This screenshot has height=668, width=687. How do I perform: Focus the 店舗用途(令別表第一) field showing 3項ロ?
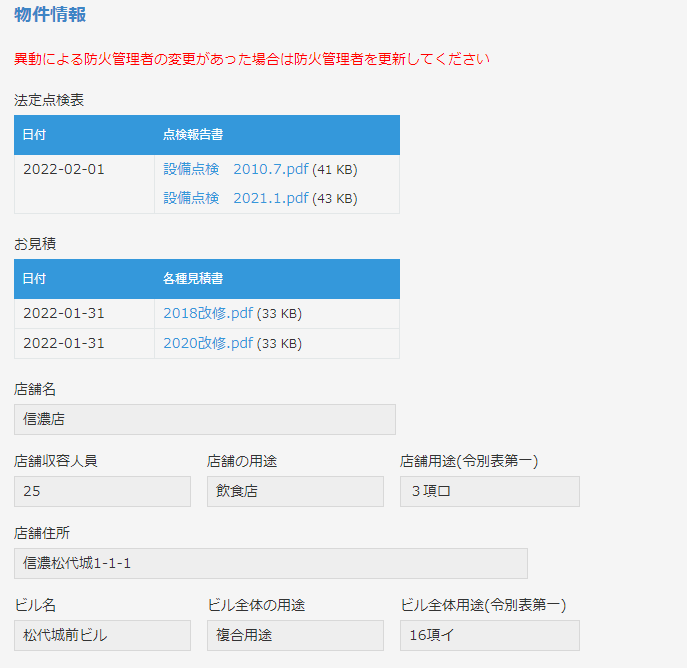pos(489,491)
